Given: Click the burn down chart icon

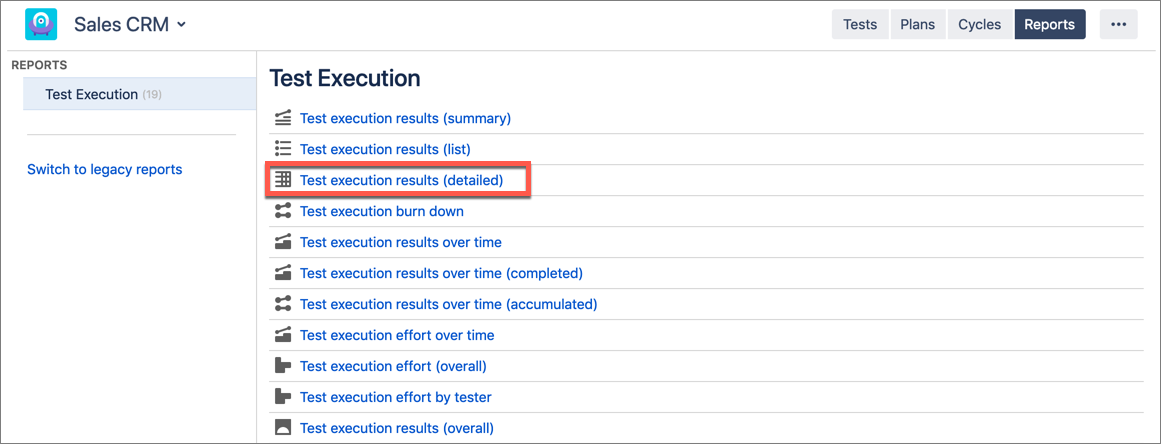Looking at the screenshot, I should pos(283,211).
